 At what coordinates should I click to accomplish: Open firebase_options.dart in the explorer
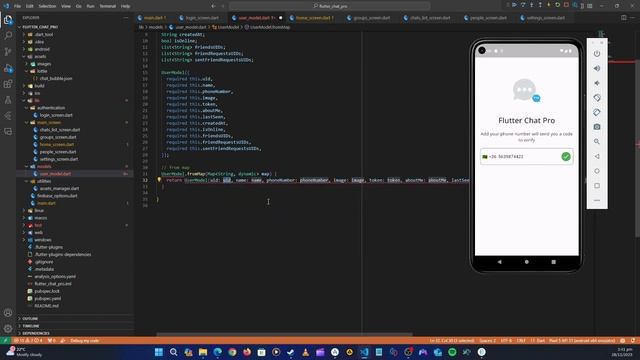point(57,196)
